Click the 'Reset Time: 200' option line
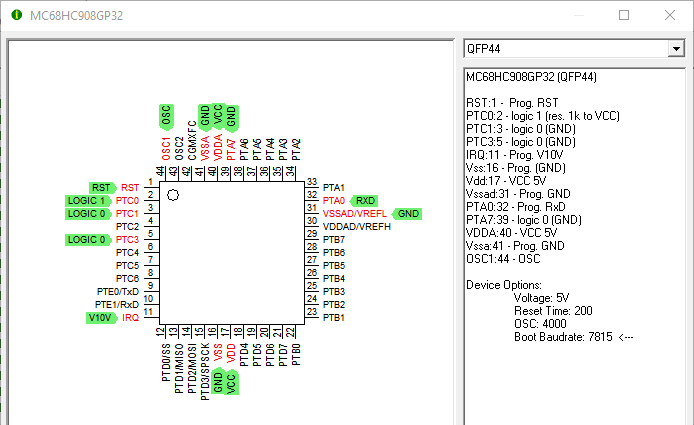The height and width of the screenshot is (425, 694). click(553, 311)
